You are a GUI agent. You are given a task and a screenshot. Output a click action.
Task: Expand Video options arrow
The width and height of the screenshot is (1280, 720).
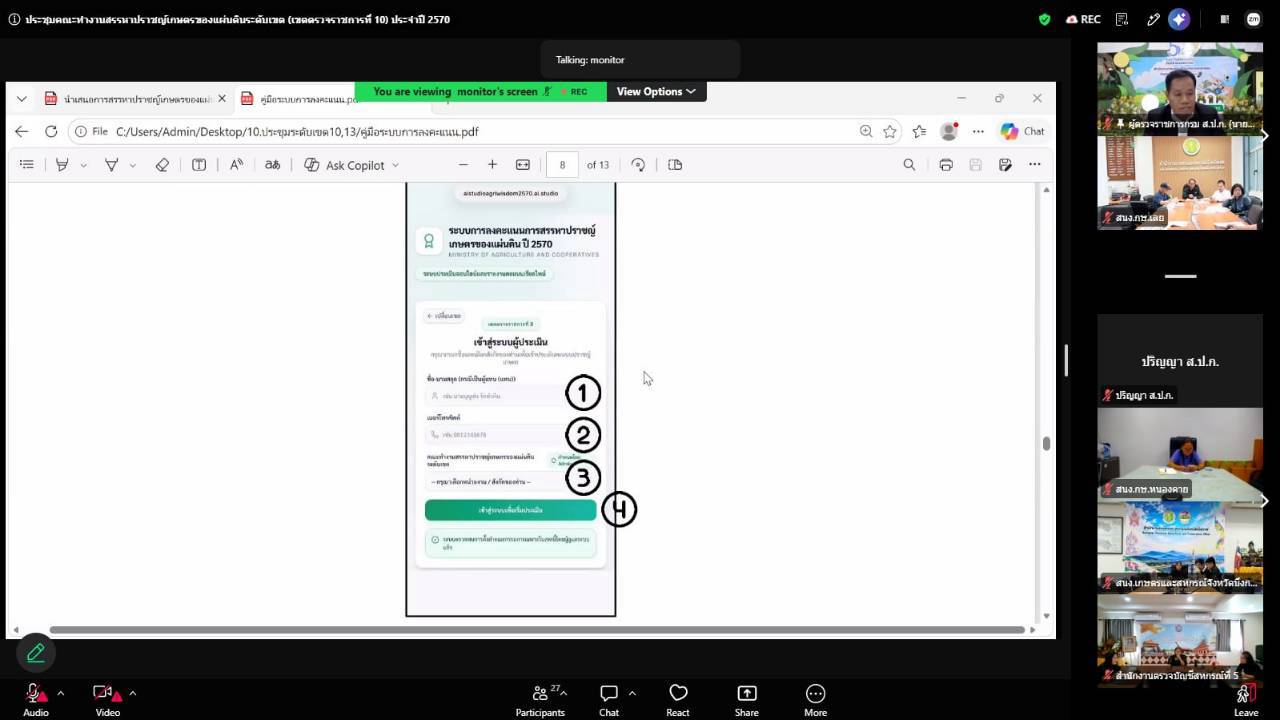click(132, 692)
